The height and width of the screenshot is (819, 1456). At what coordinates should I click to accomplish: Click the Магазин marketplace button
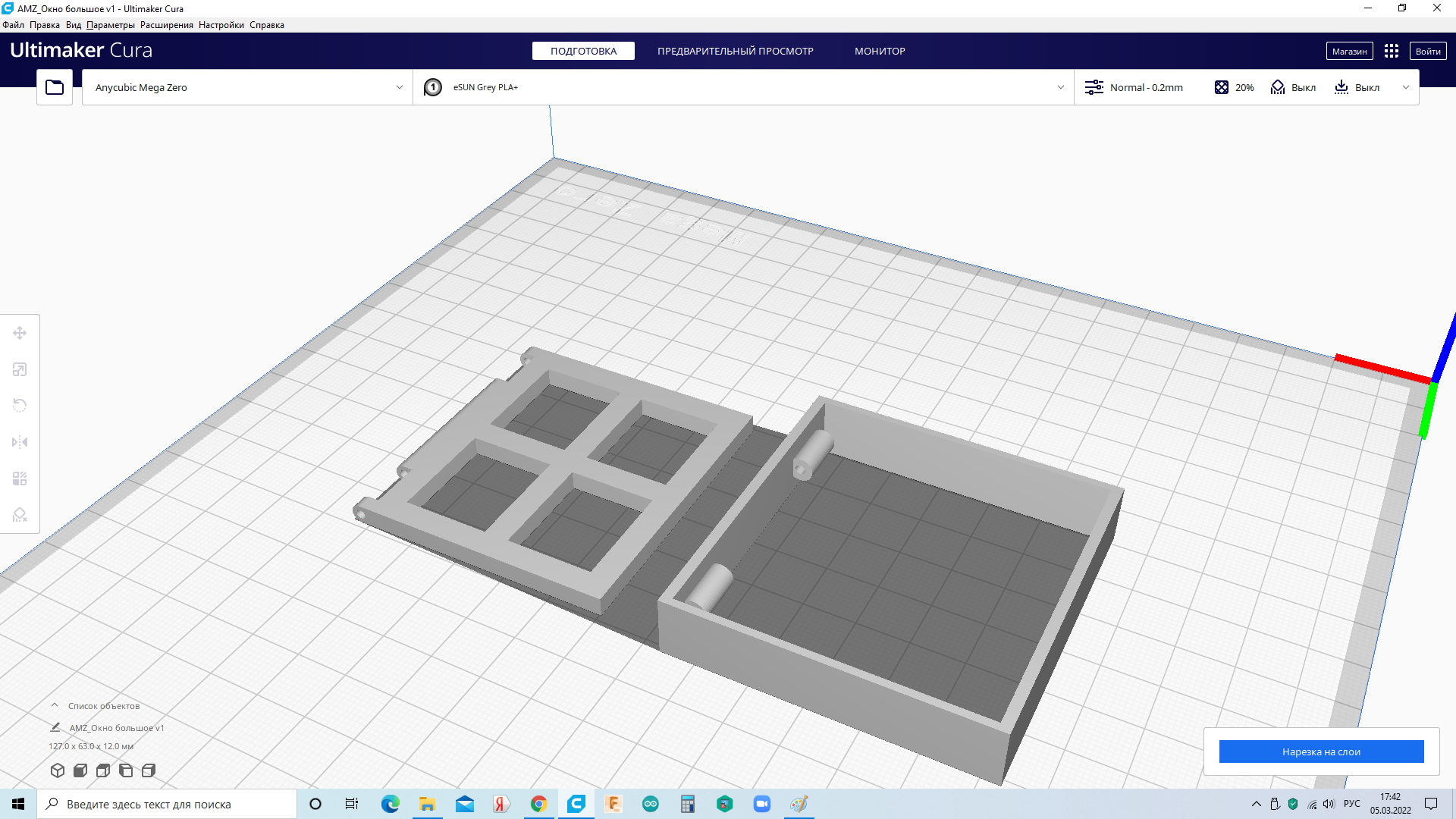[x=1349, y=51]
